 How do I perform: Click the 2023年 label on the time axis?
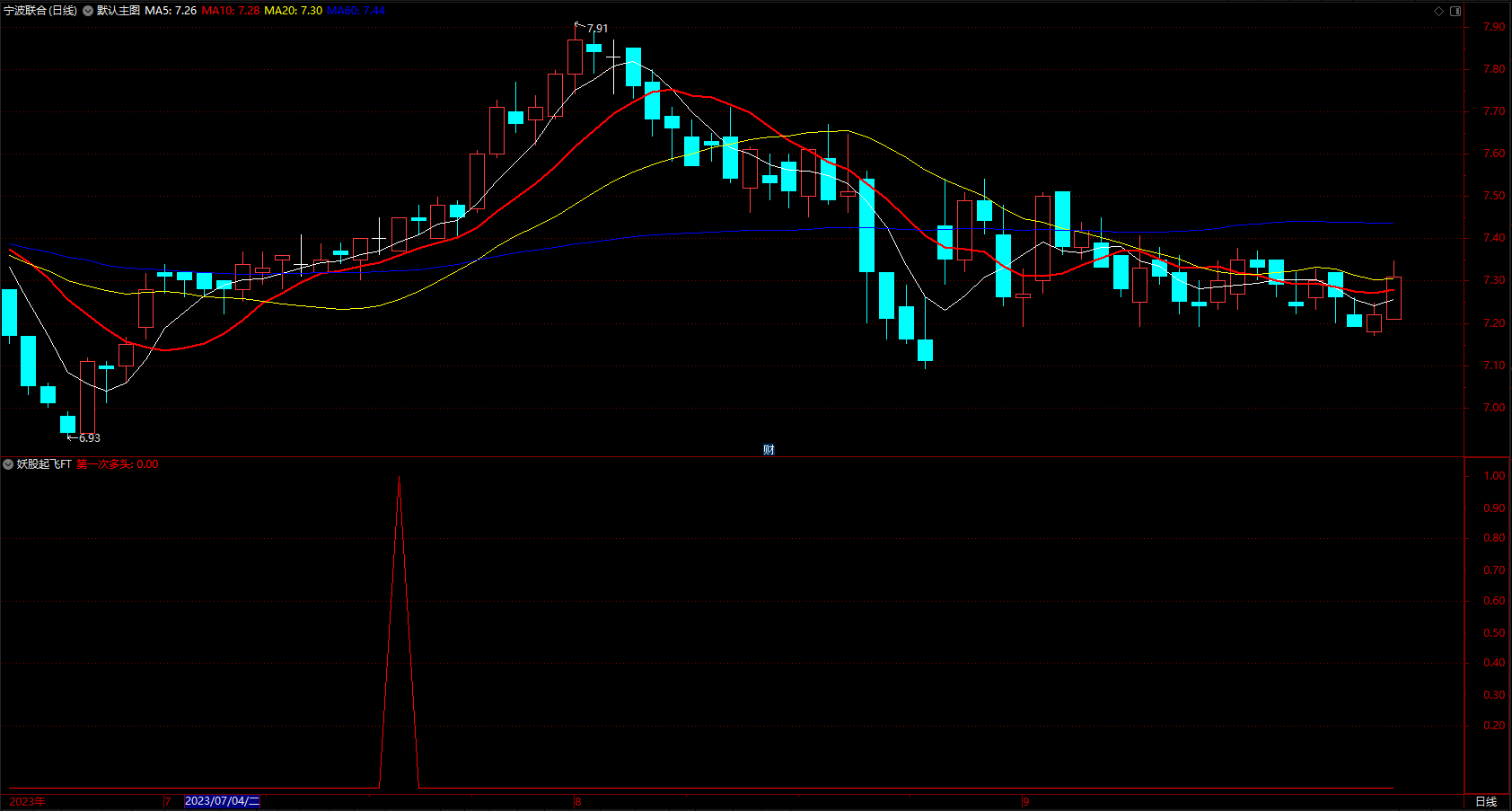tap(28, 801)
